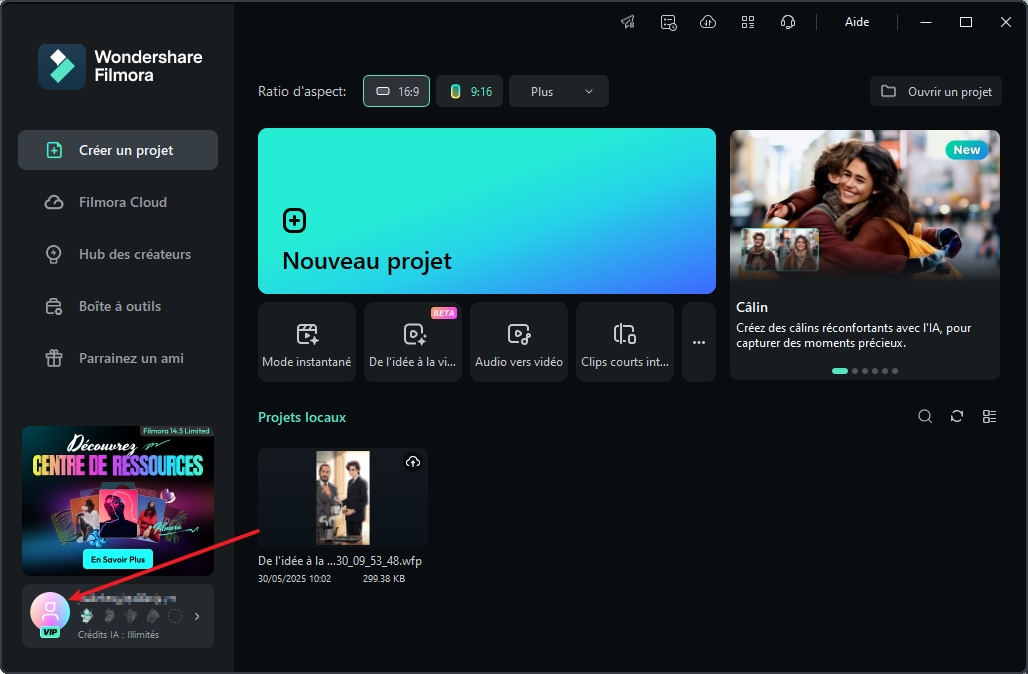This screenshot has height=674, width=1028.
Task: Select the 9:16 aspect ratio
Action: 470,91
